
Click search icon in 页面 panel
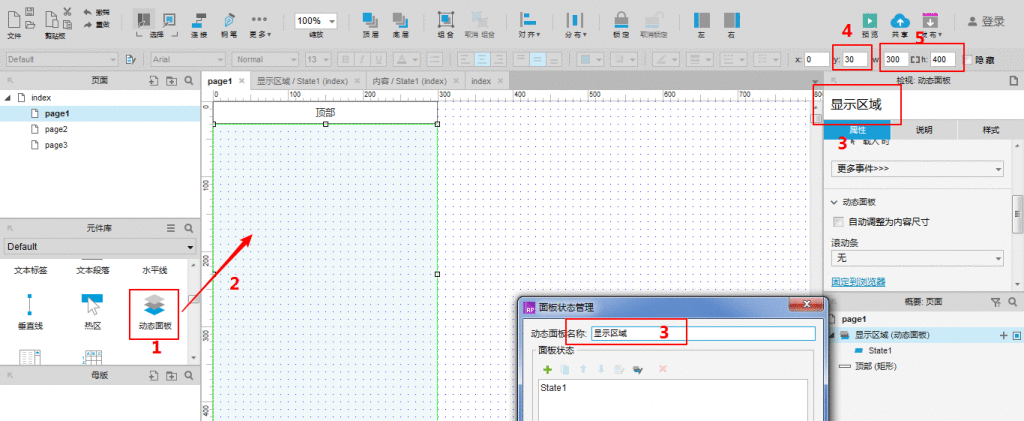189,81
